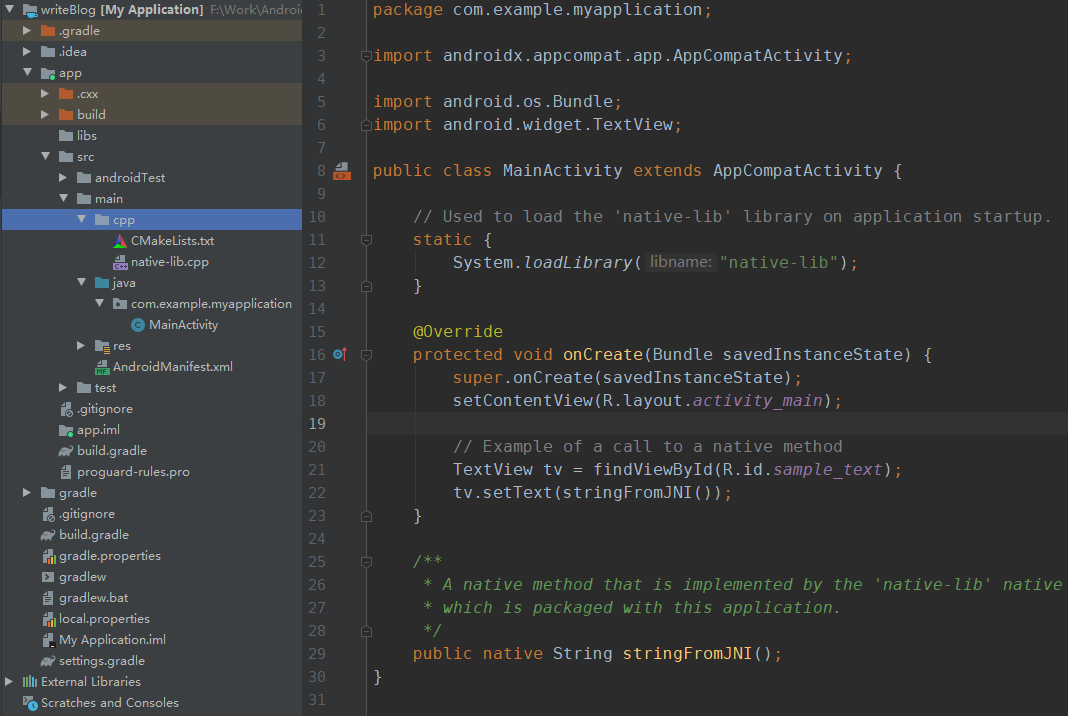Click the com.example.myapplication package icon
Screen dimensions: 1068x716
point(120,304)
